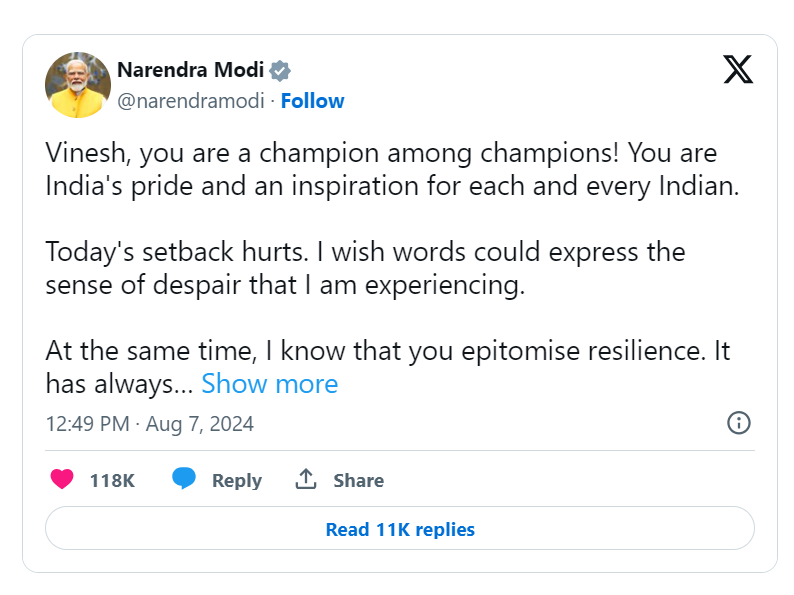Click the verified badge beside Narendra Modi

[x=281, y=71]
